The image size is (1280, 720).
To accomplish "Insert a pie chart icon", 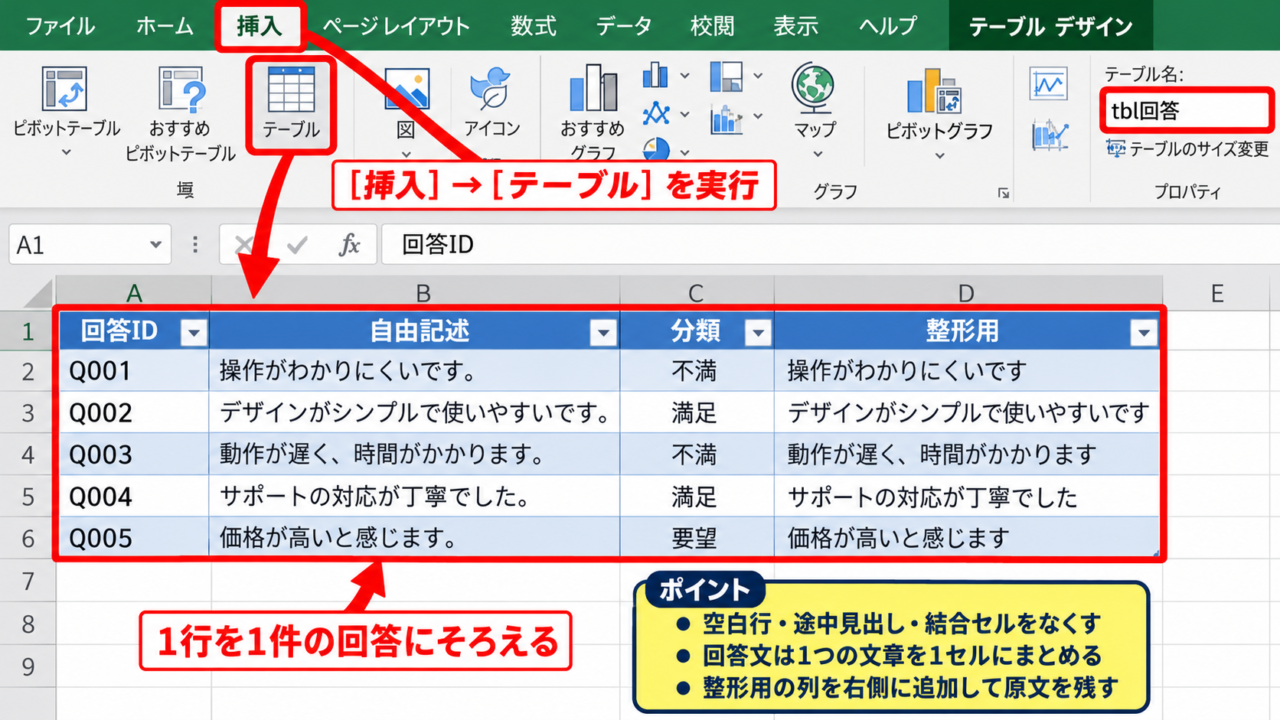I will 656,151.
